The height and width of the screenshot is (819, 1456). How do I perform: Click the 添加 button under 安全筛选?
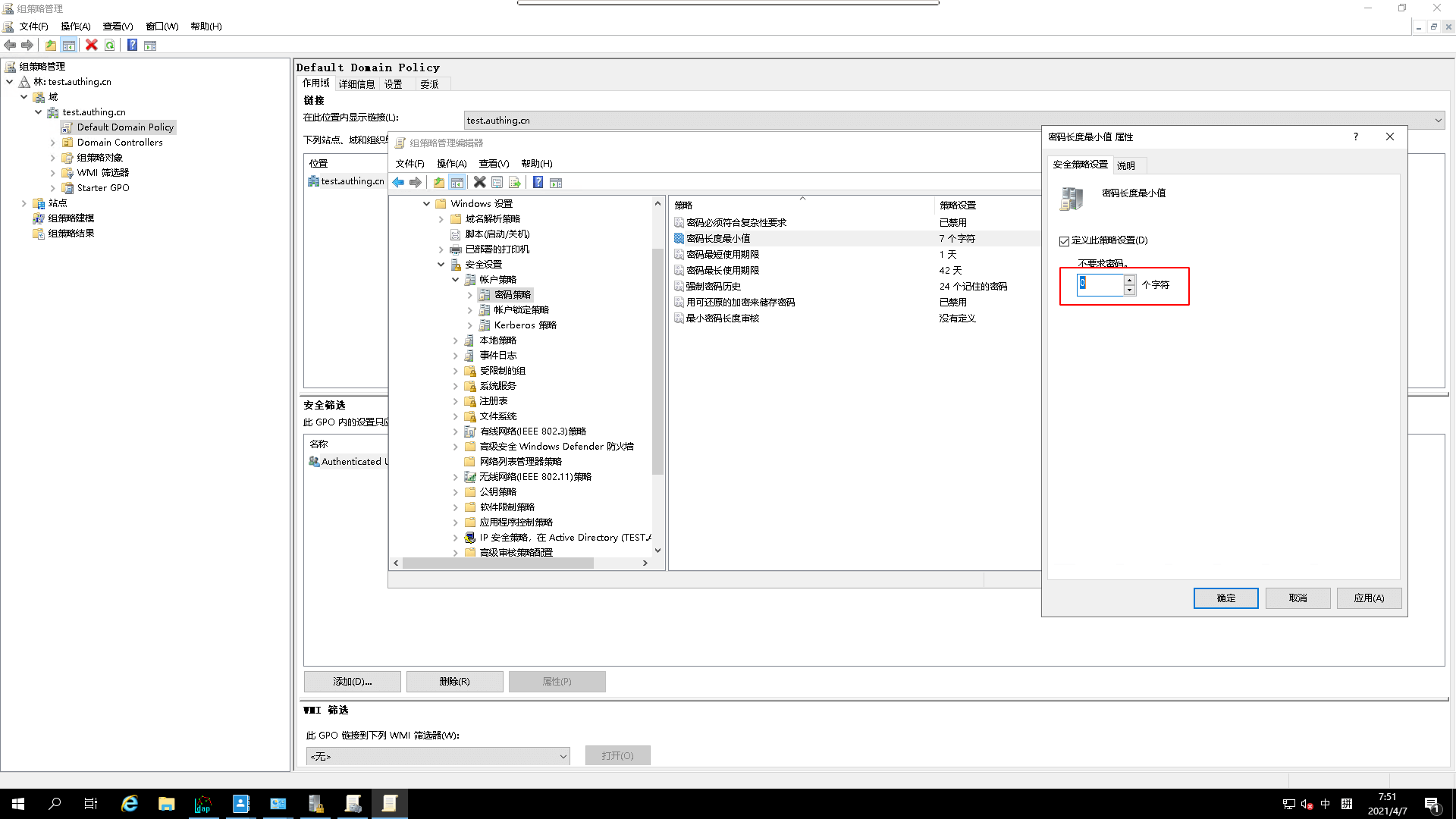352,681
